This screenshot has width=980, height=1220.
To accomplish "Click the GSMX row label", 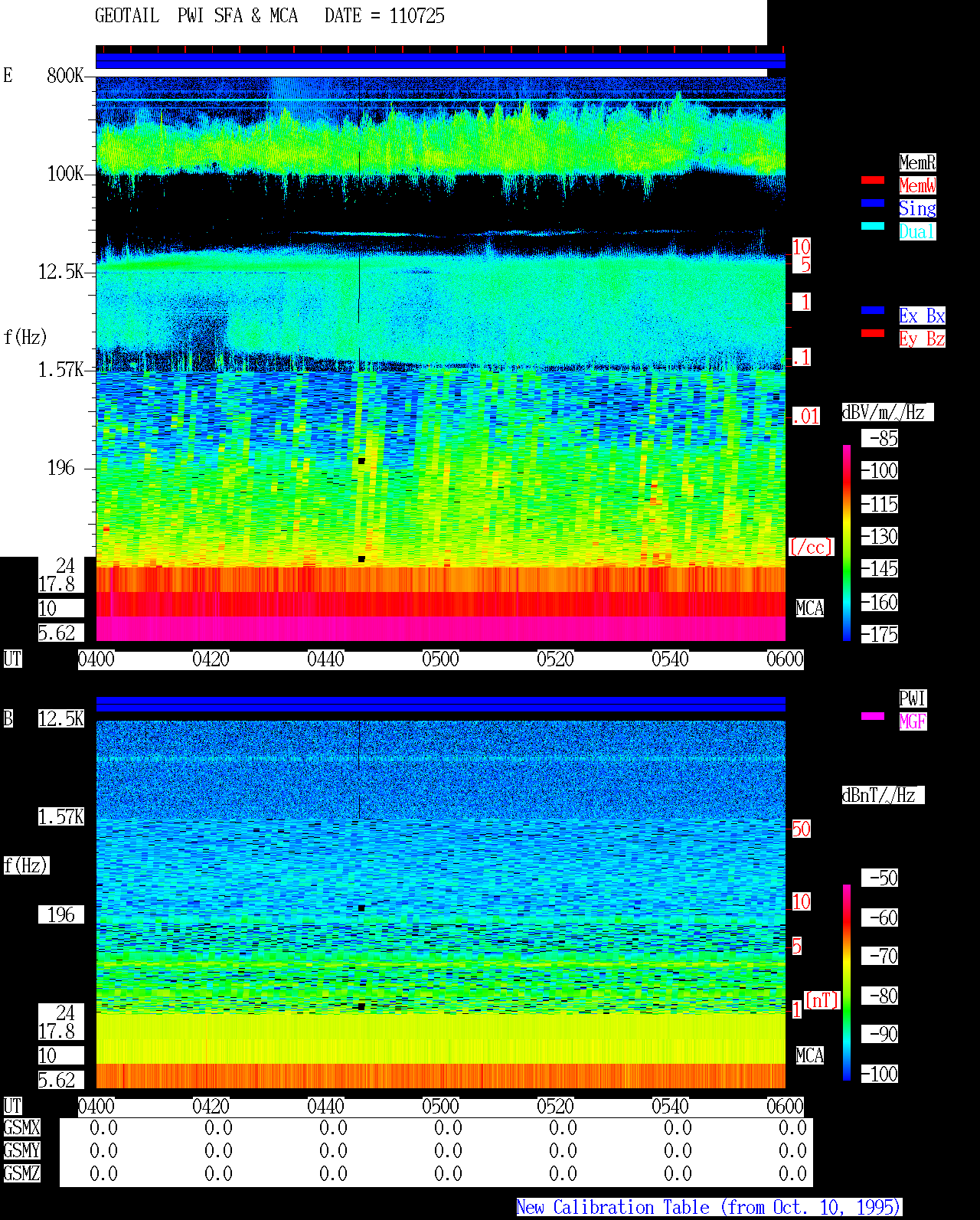I will coord(22,1127).
